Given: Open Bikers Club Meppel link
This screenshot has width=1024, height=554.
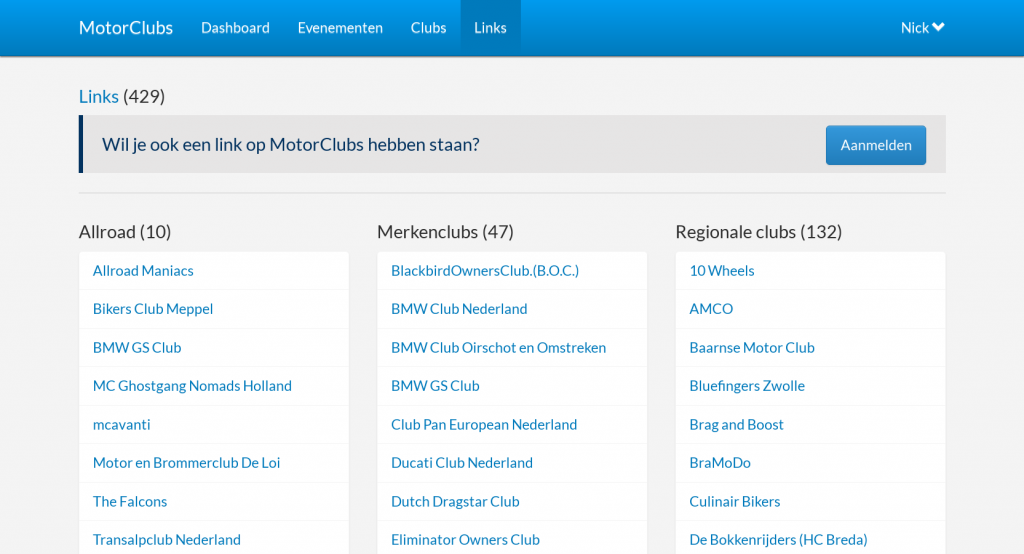Looking at the screenshot, I should tap(153, 309).
